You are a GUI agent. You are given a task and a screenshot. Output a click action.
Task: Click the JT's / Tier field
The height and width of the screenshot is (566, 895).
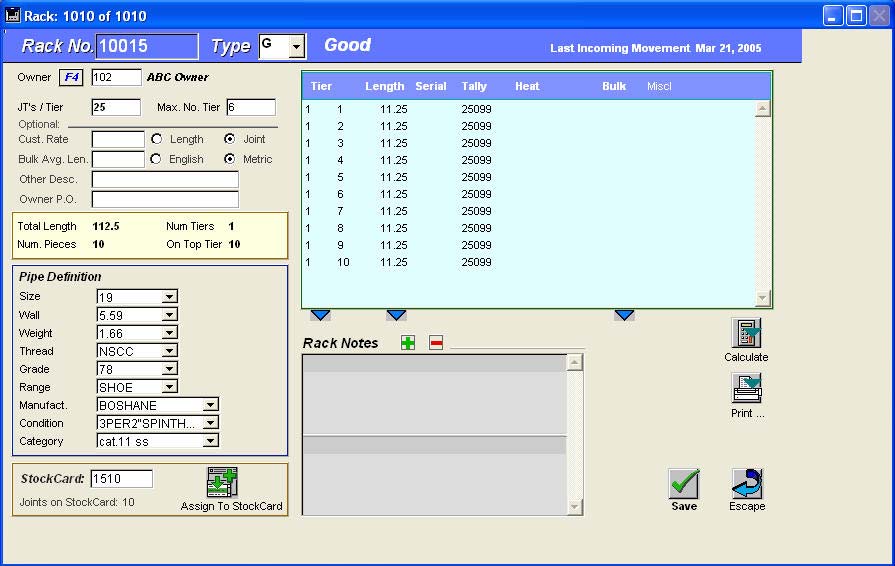tap(116, 107)
